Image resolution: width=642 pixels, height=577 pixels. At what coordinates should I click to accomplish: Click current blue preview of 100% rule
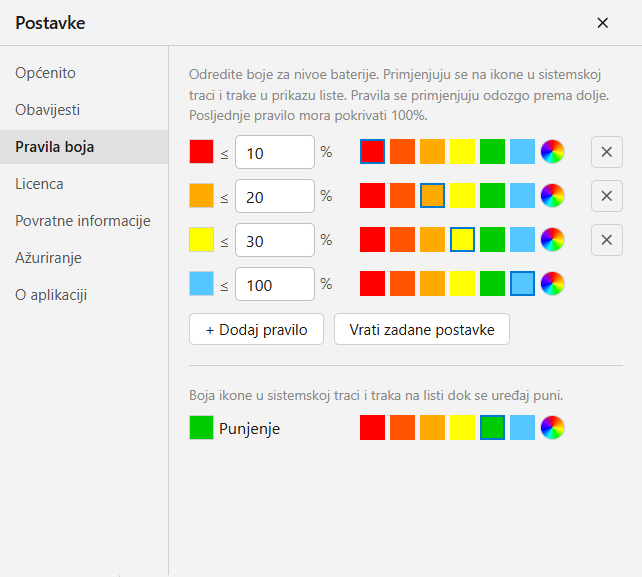(201, 283)
